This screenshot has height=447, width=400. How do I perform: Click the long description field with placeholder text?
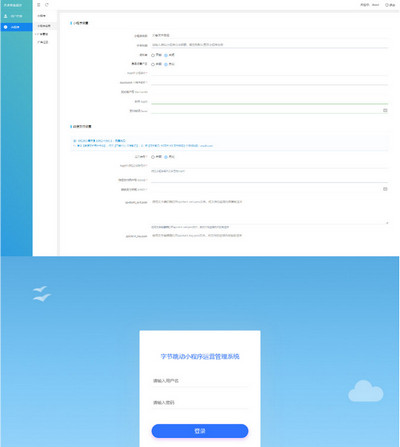[x=269, y=45]
